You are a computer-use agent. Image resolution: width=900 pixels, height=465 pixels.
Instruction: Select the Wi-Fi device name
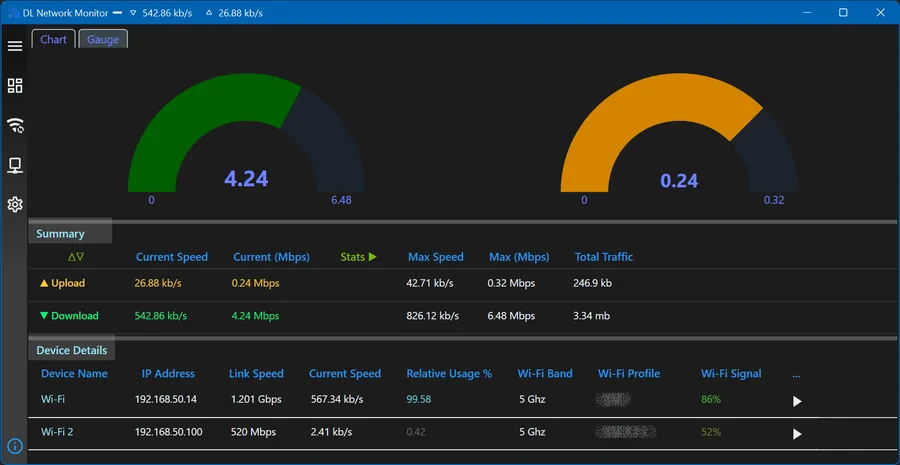tap(53, 399)
